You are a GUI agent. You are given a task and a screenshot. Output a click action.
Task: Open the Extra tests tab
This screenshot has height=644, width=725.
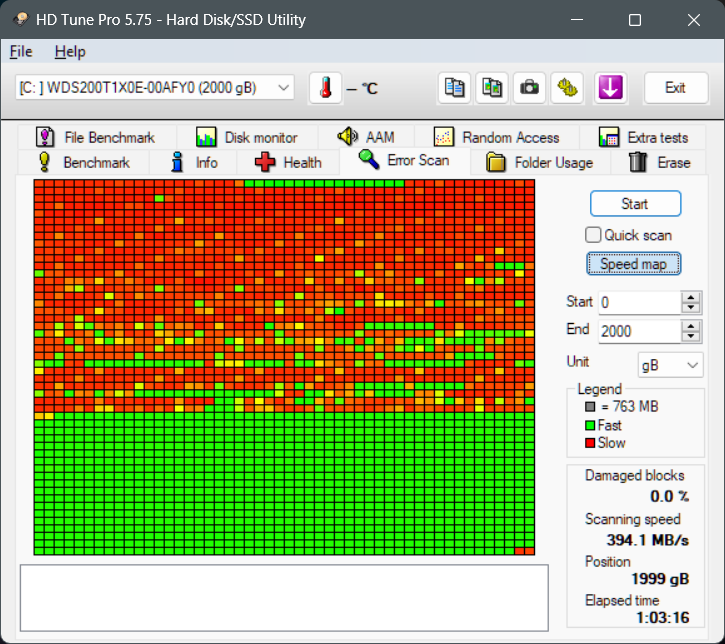pos(643,137)
